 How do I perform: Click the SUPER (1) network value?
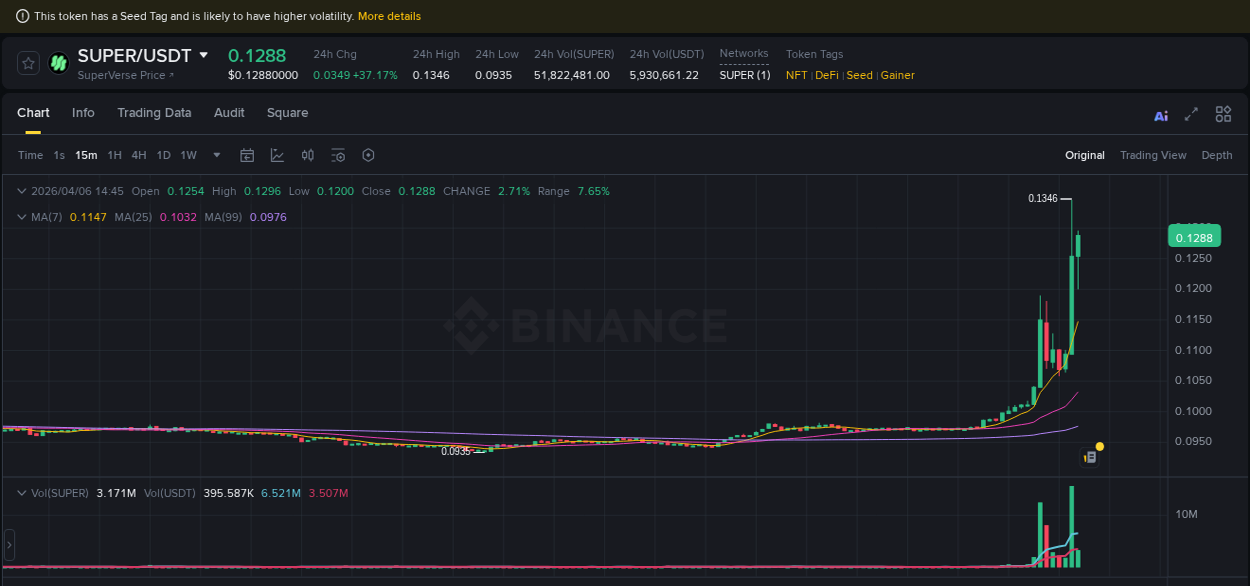745,75
